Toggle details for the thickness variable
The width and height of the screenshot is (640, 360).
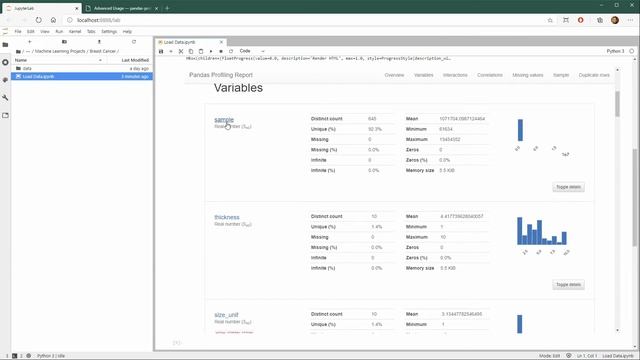(568, 284)
